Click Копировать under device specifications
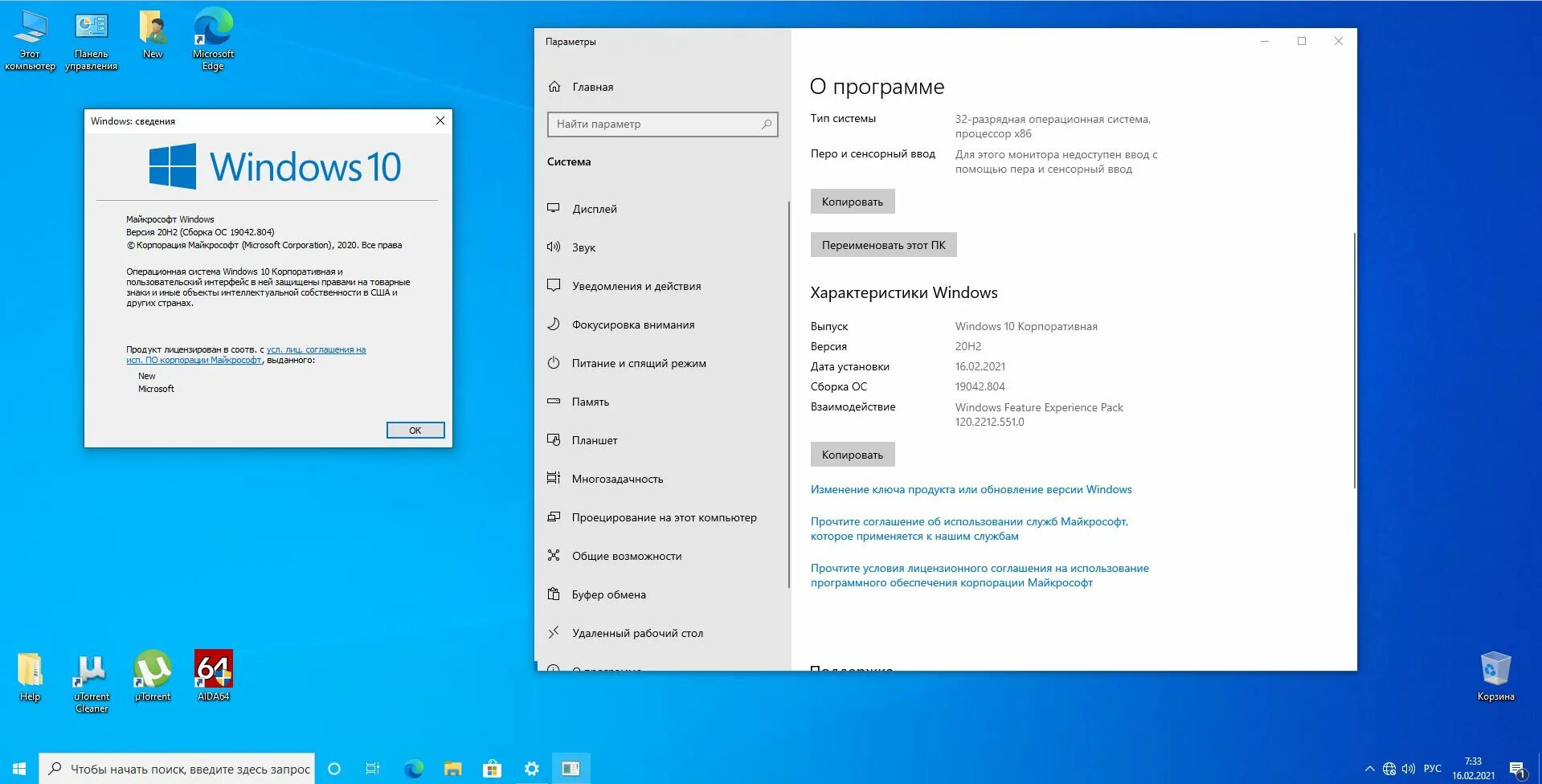Viewport: 1542px width, 784px height. tap(853, 202)
